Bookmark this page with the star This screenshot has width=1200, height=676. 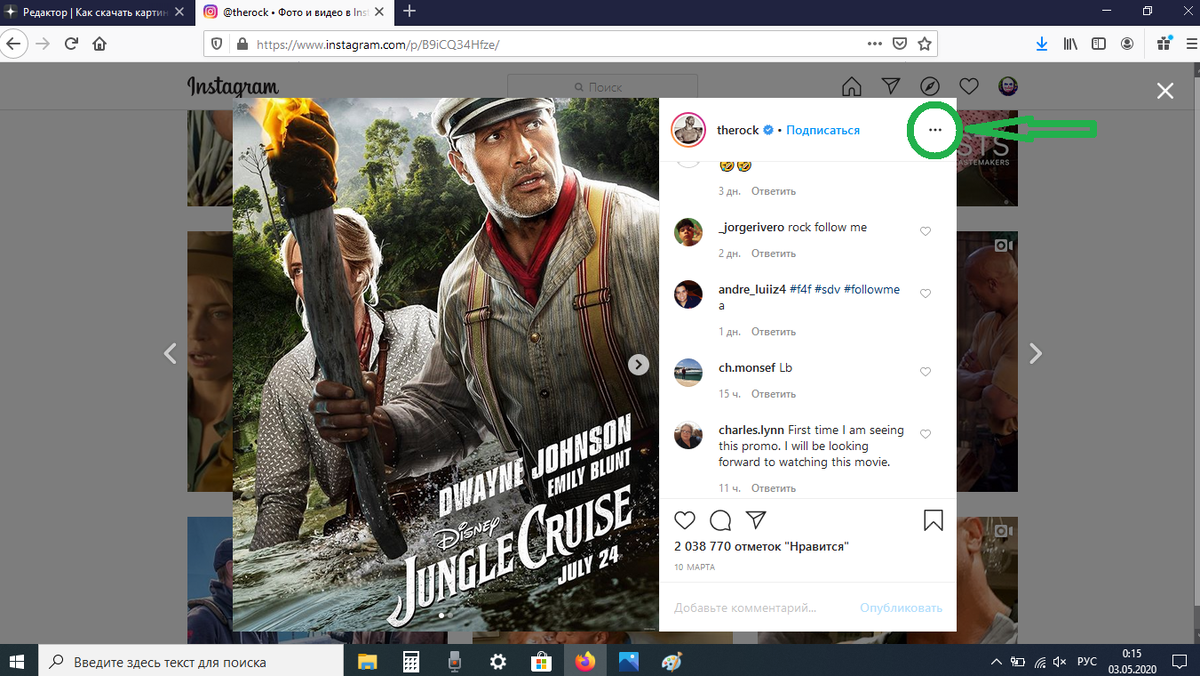click(x=925, y=44)
